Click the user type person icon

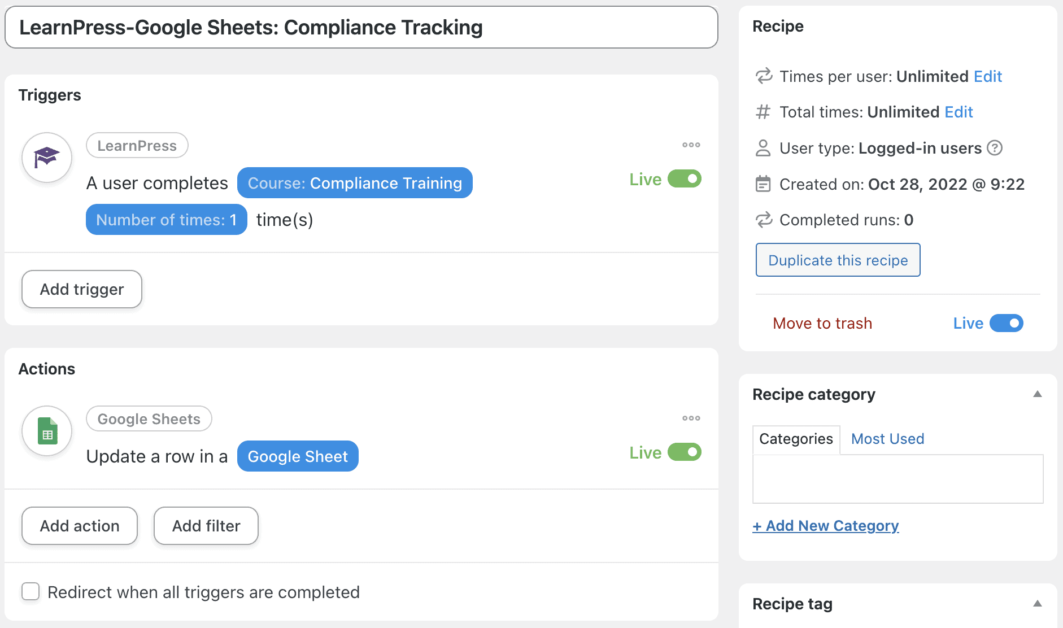(x=763, y=148)
